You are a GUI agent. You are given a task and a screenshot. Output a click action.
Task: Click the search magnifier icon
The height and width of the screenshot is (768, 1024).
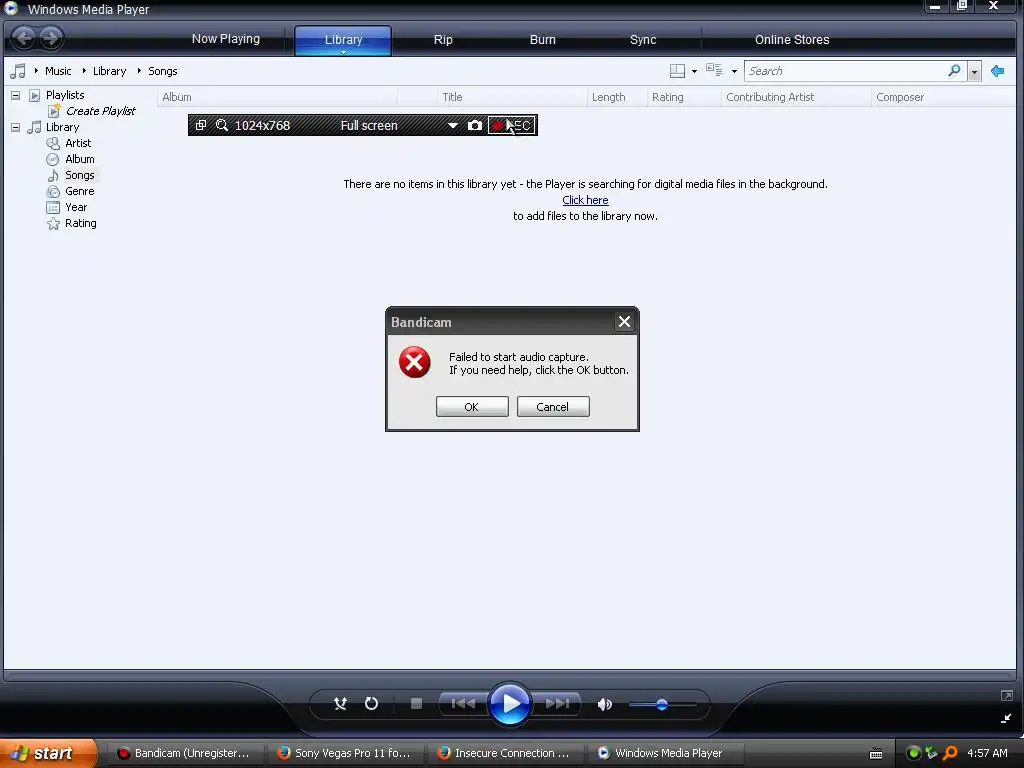[954, 70]
